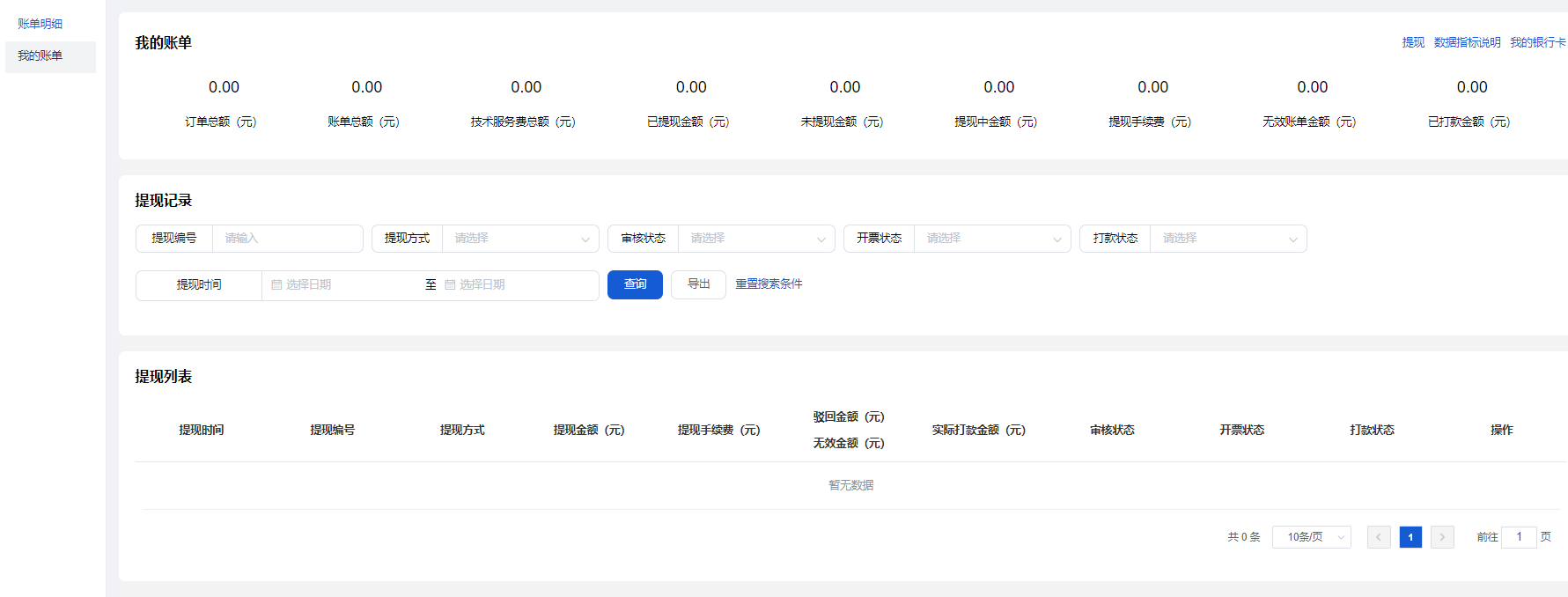Open the 提现 link at top right

(x=1413, y=42)
